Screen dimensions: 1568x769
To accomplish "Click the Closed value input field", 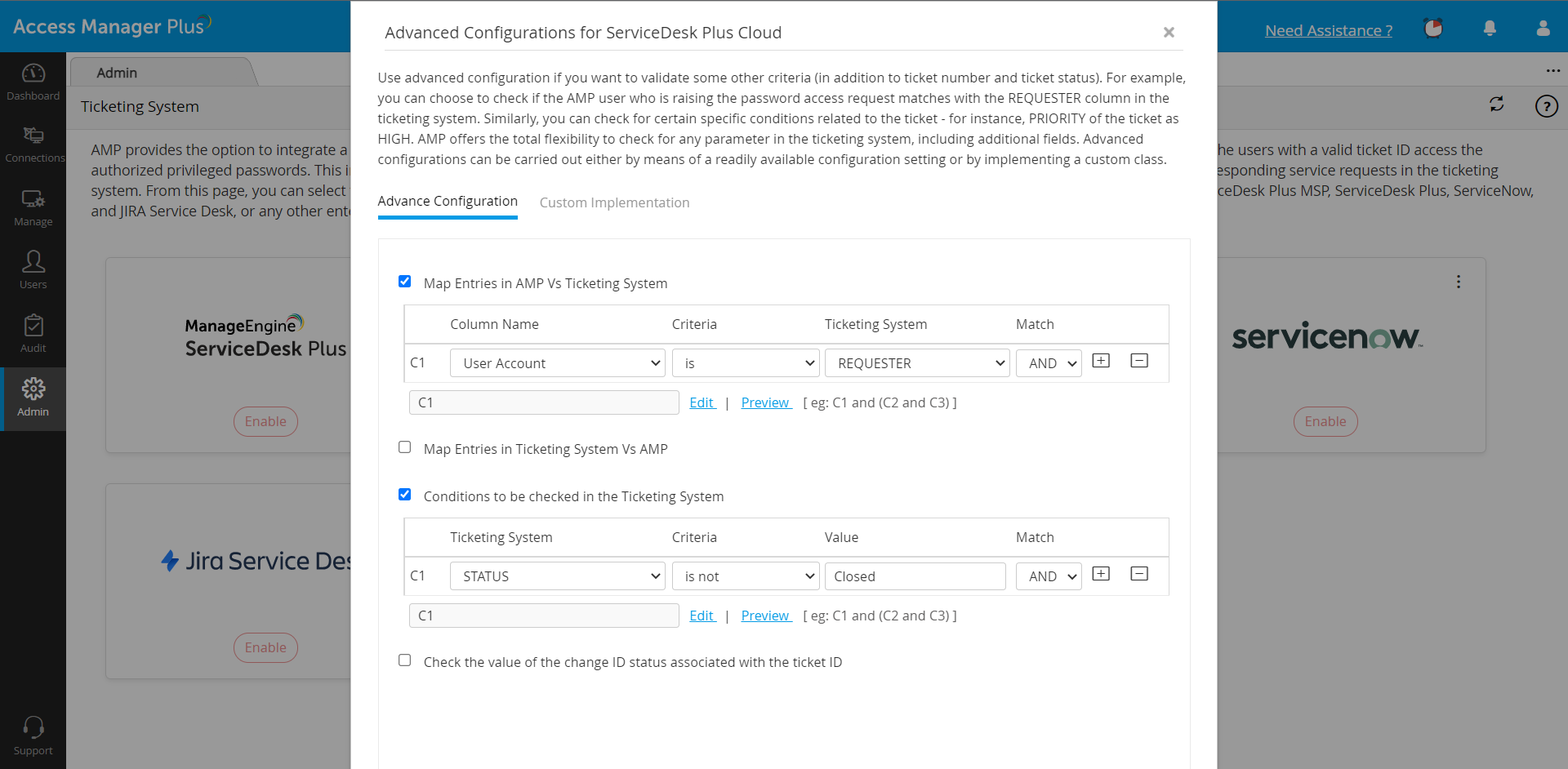I will [915, 576].
